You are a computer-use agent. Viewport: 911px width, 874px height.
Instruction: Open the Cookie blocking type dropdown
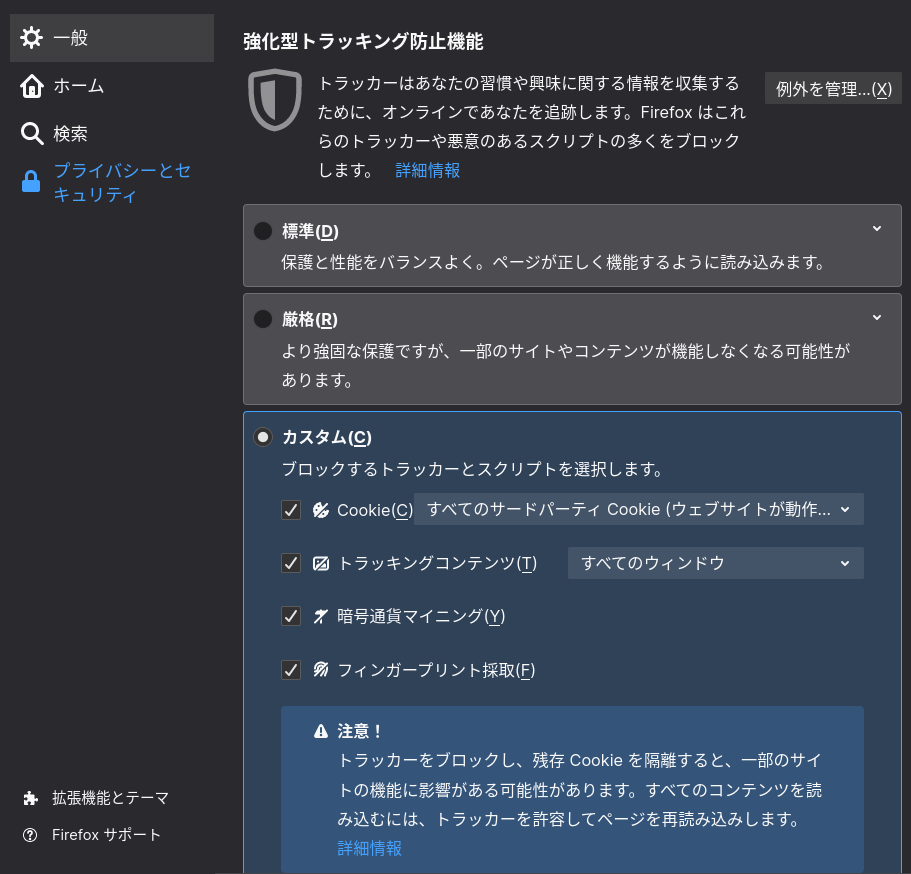click(x=639, y=509)
